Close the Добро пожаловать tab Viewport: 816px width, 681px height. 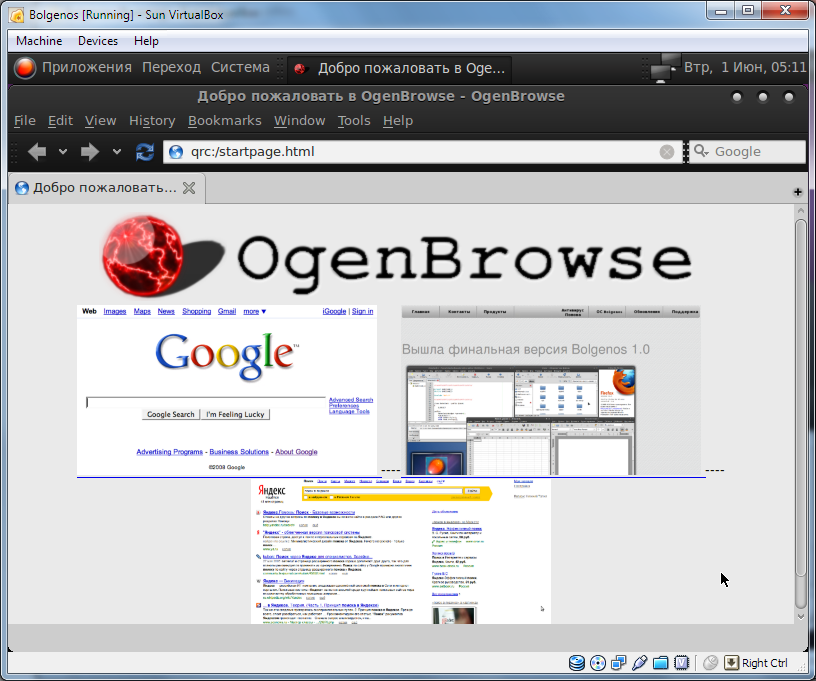click(189, 188)
